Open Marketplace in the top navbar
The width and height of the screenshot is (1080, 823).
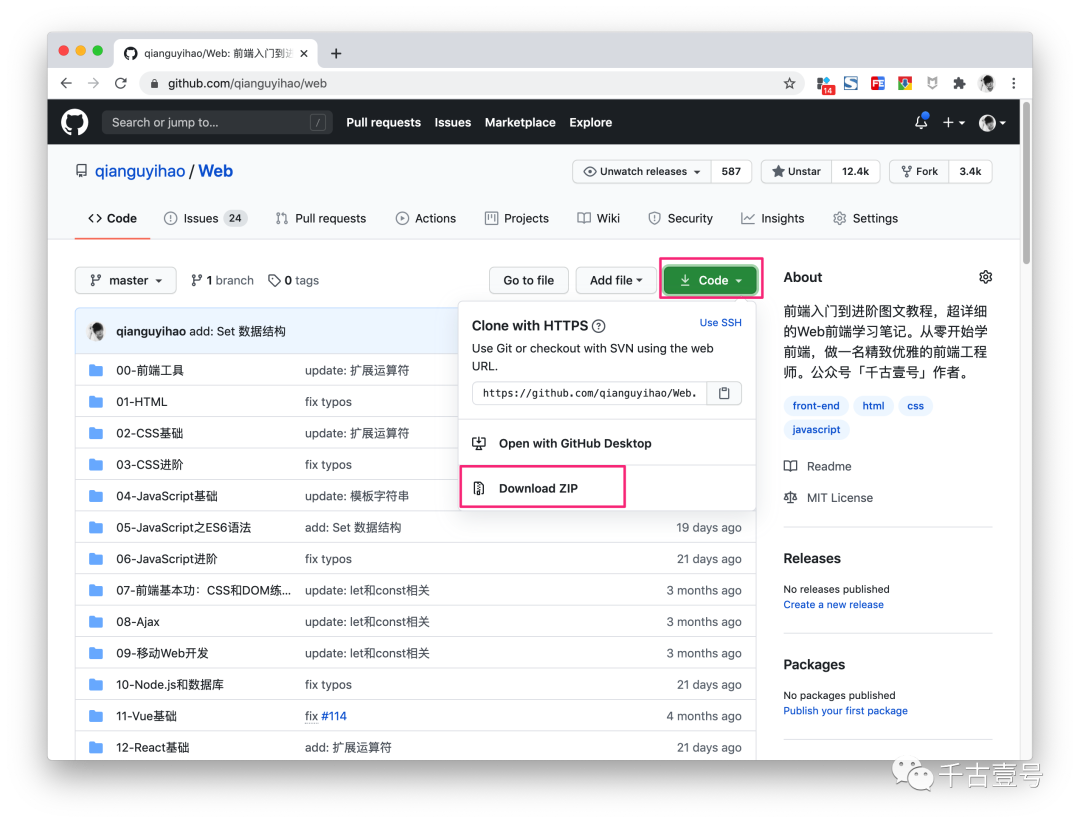pyautogui.click(x=520, y=123)
